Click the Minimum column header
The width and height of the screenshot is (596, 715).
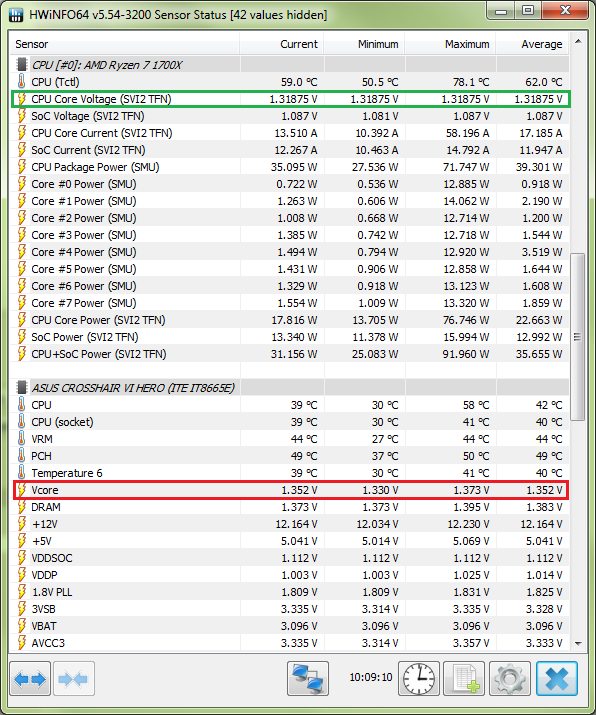(x=364, y=44)
